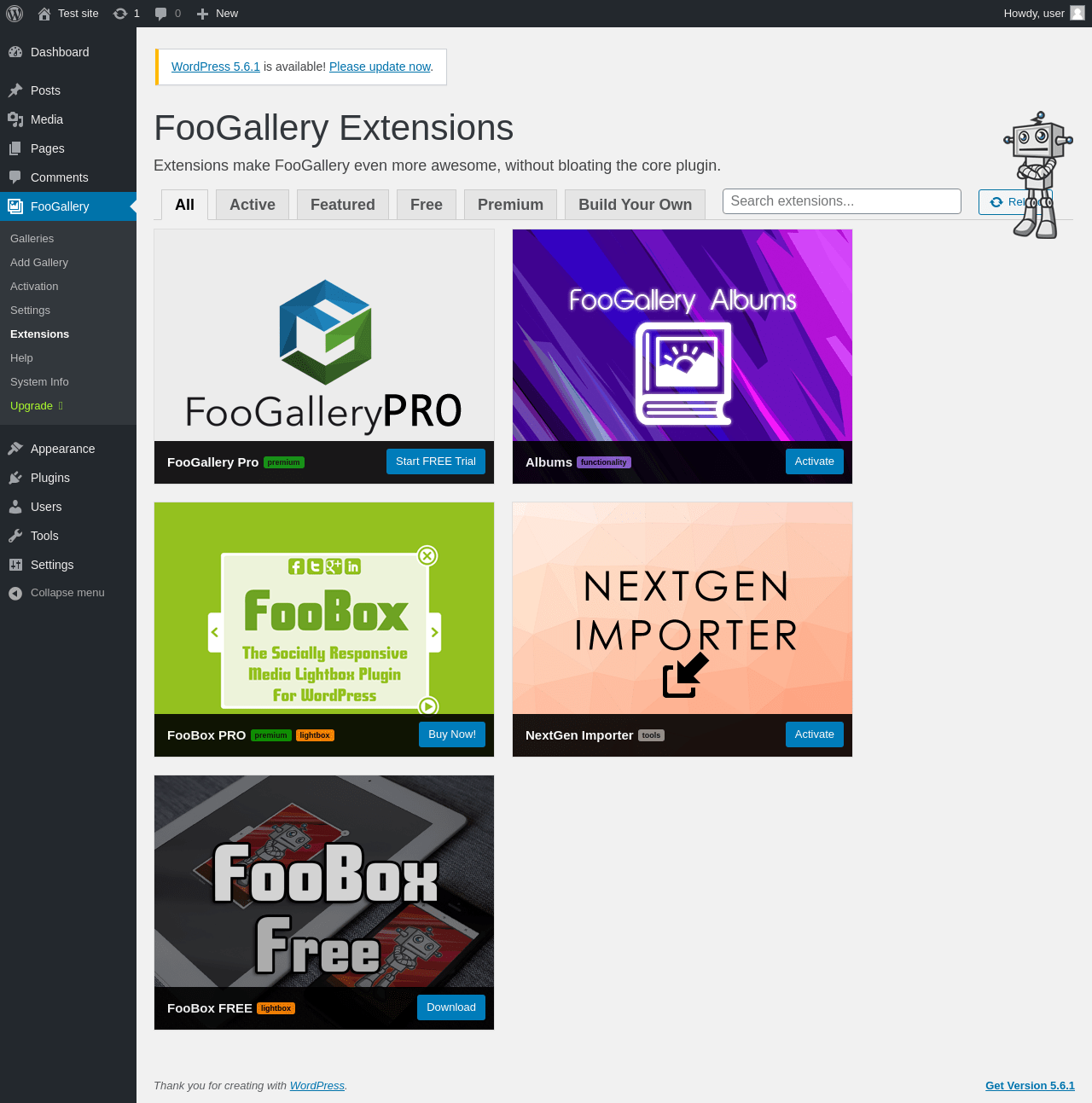This screenshot has width=1092, height=1103.
Task: Select the Free tab
Action: click(427, 205)
